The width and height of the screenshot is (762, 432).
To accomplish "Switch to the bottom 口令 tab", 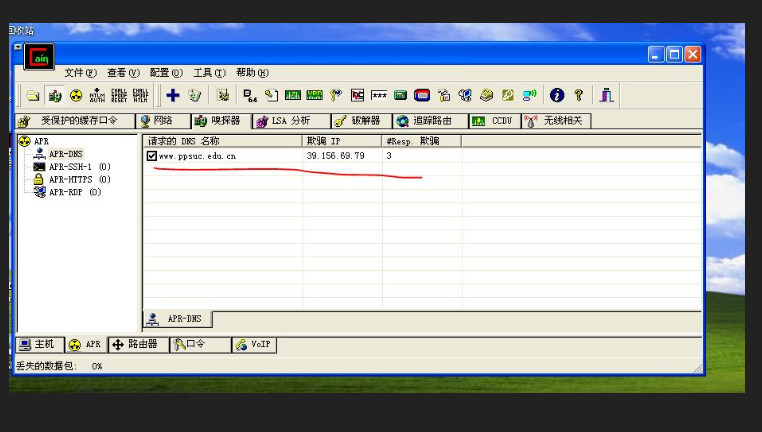I will pos(200,345).
